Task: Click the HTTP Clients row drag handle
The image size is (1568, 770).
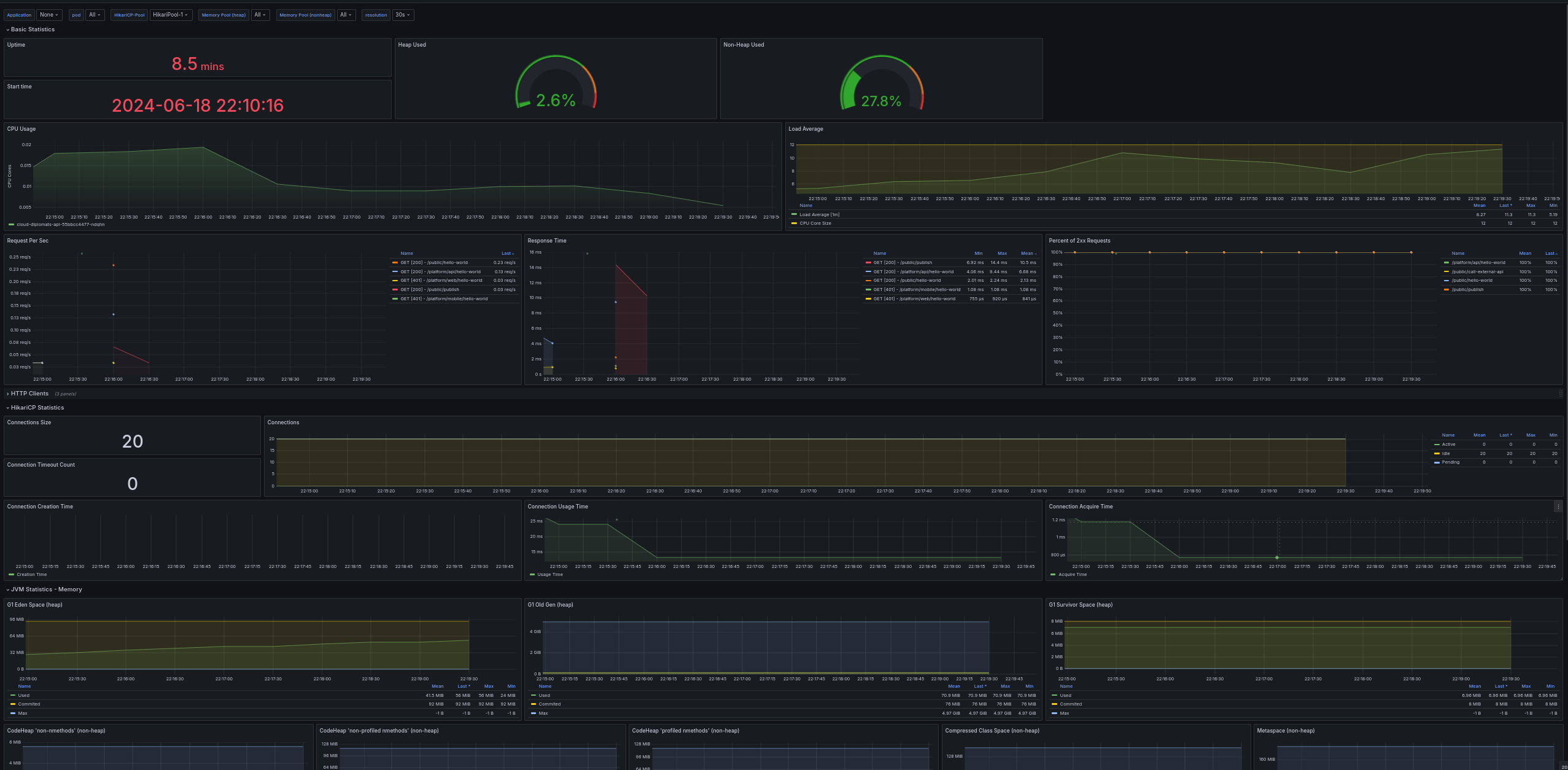Action: [1561, 394]
